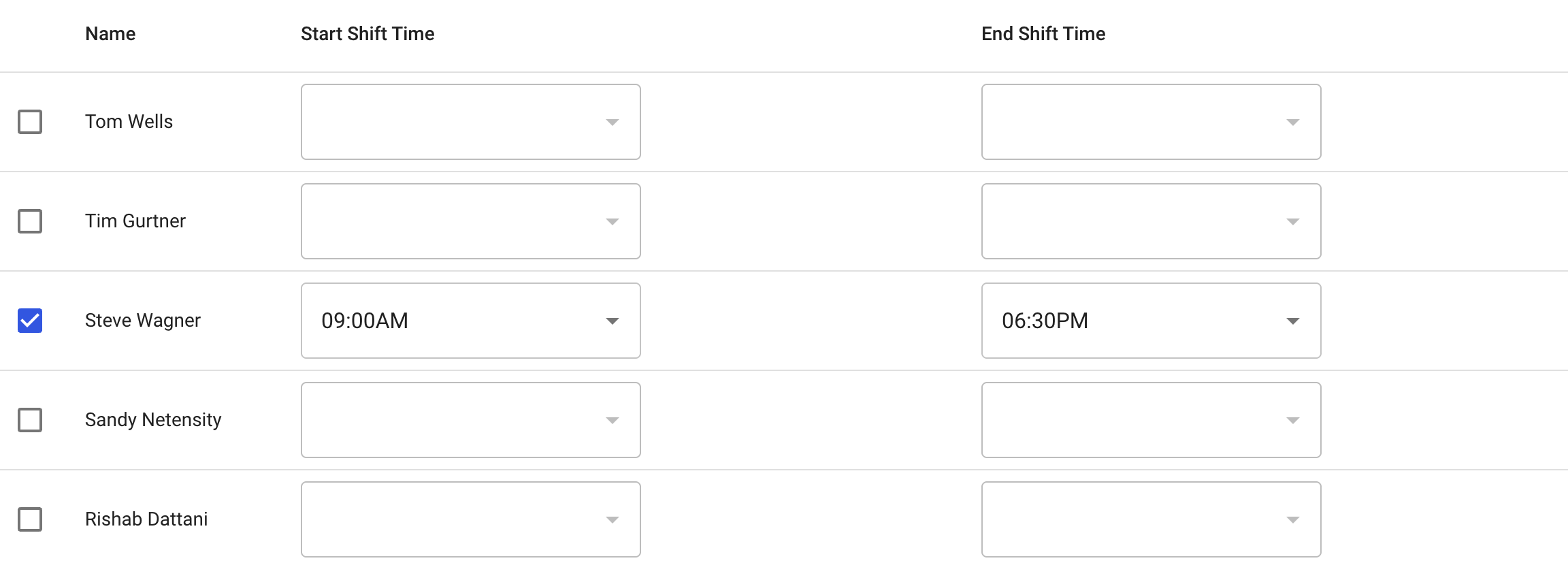Click the Name column header
The image size is (1568, 565).
(110, 34)
